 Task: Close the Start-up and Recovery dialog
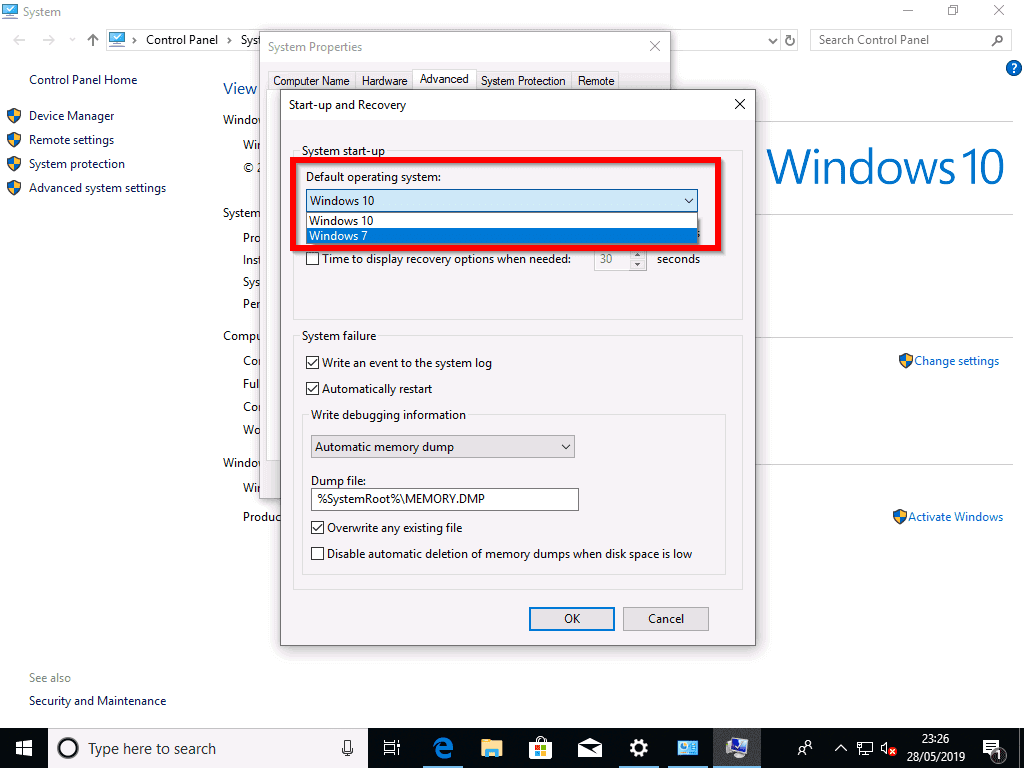pos(740,104)
